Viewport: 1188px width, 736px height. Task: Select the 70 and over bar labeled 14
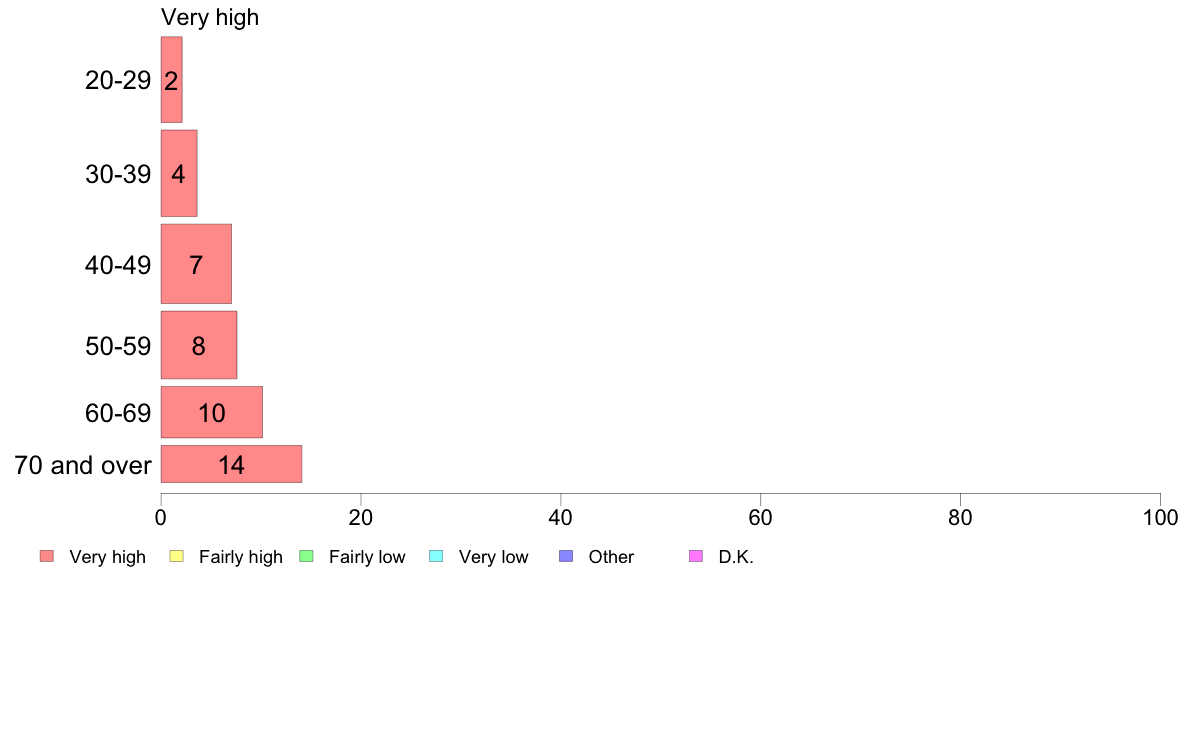coord(231,464)
